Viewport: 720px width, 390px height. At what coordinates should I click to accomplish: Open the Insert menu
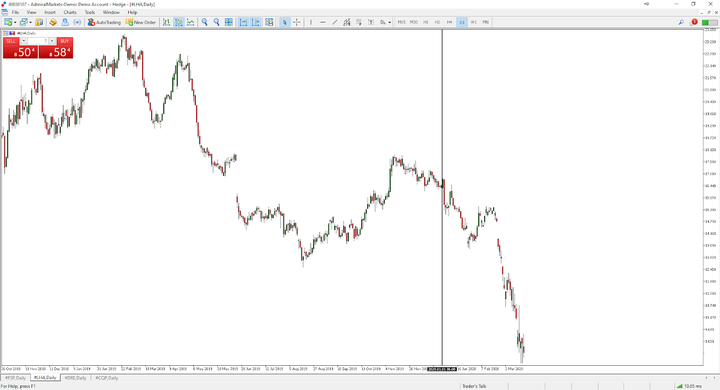point(50,12)
